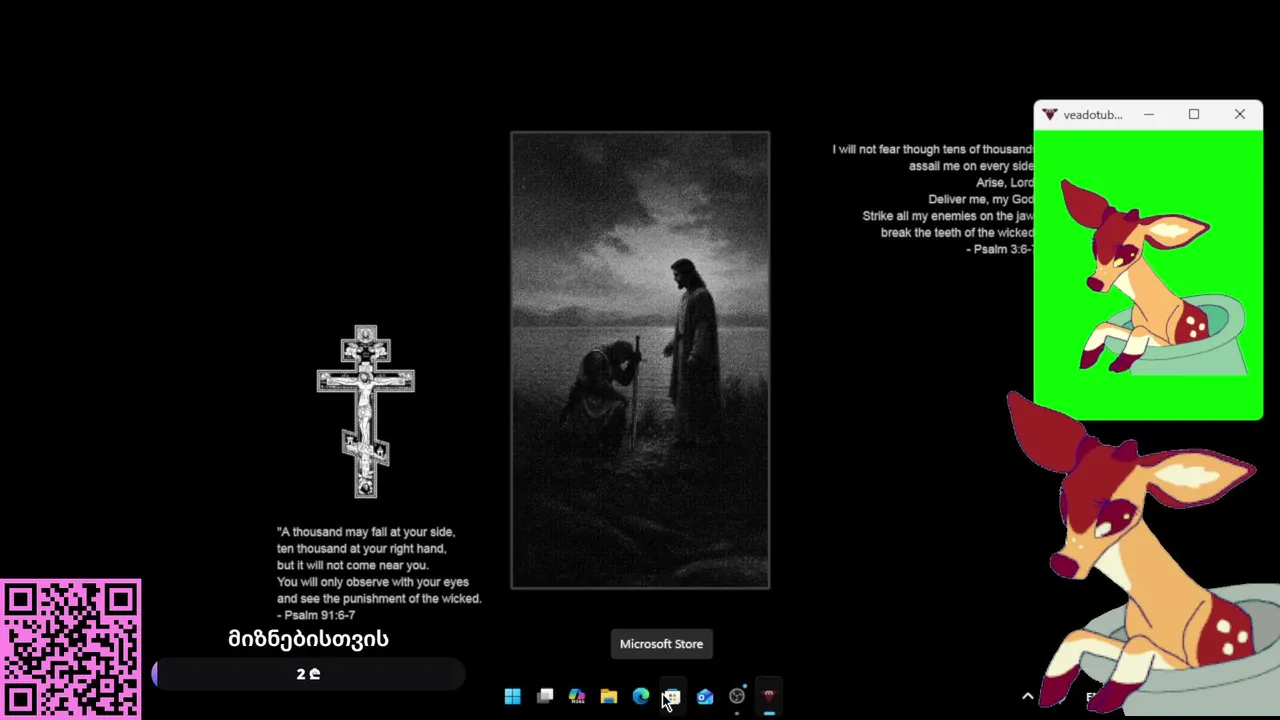The width and height of the screenshot is (1280, 720).
Task: Open Outlook from the taskbar
Action: point(705,696)
